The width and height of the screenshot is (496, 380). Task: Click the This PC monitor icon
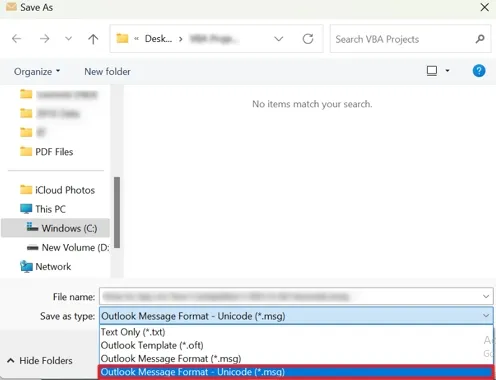[26, 209]
